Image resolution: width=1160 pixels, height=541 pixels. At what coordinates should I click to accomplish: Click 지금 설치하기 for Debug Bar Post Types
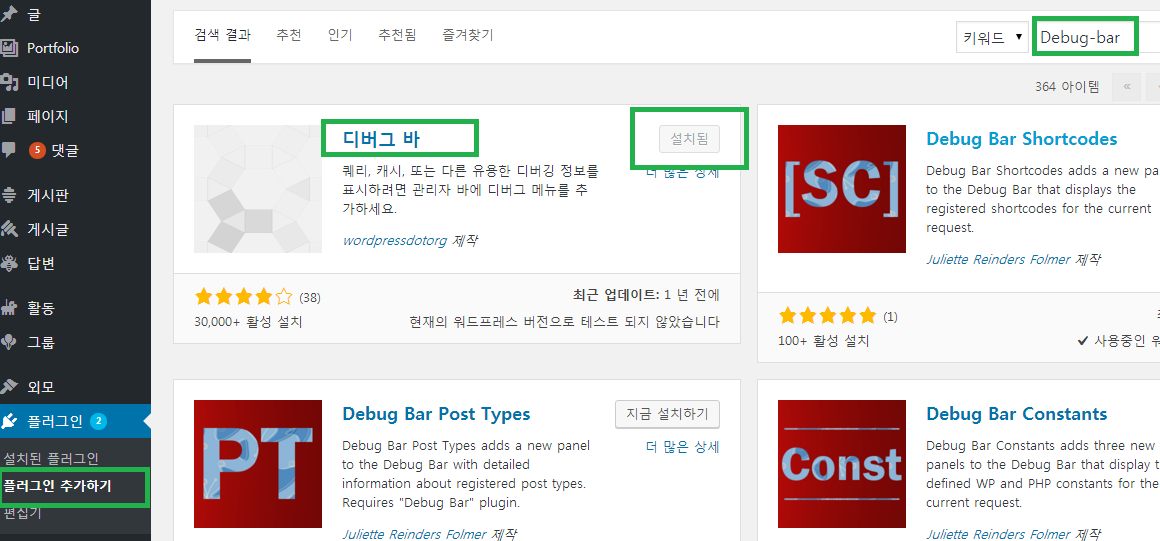pos(667,414)
